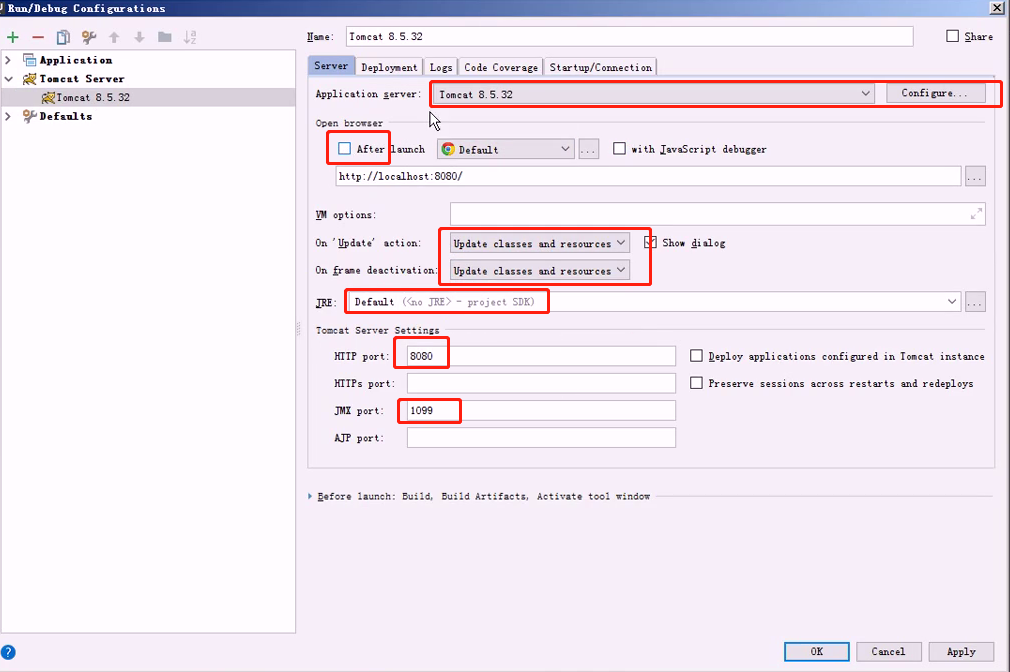Collapse the Tomcat Server tree node
Screen dimensions: 1010x672
(x=8, y=79)
